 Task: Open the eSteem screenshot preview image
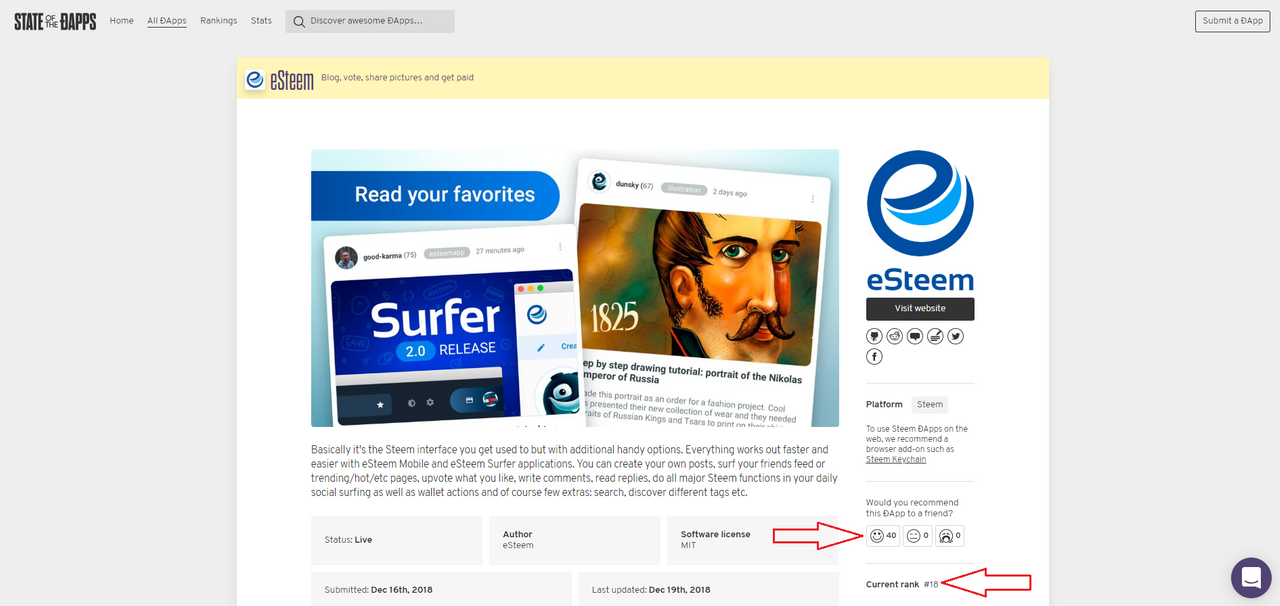pos(575,288)
